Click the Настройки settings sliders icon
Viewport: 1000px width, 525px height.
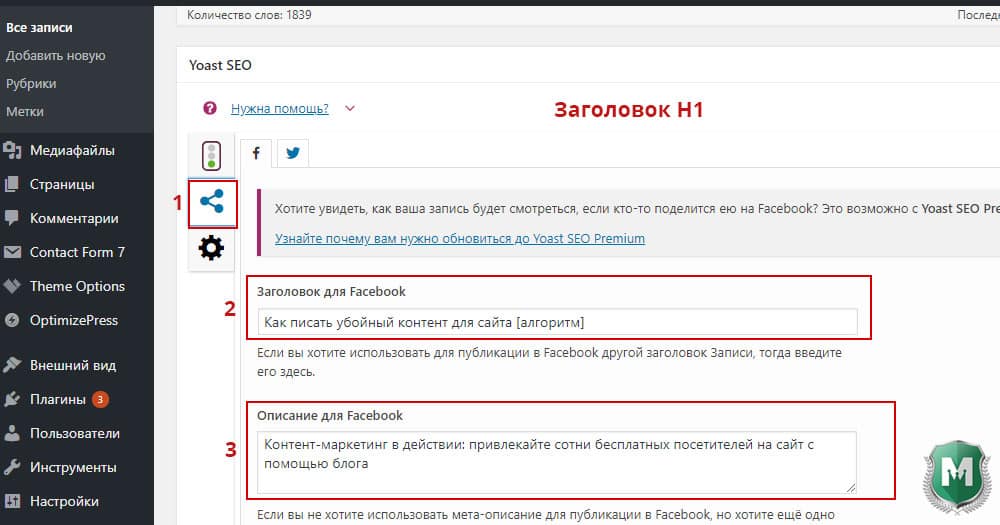point(12,501)
